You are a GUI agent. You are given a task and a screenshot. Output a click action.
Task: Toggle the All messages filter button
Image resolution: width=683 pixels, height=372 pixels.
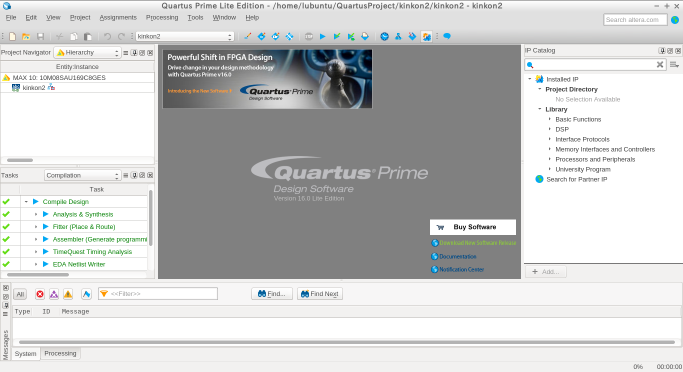pyautogui.click(x=20, y=294)
